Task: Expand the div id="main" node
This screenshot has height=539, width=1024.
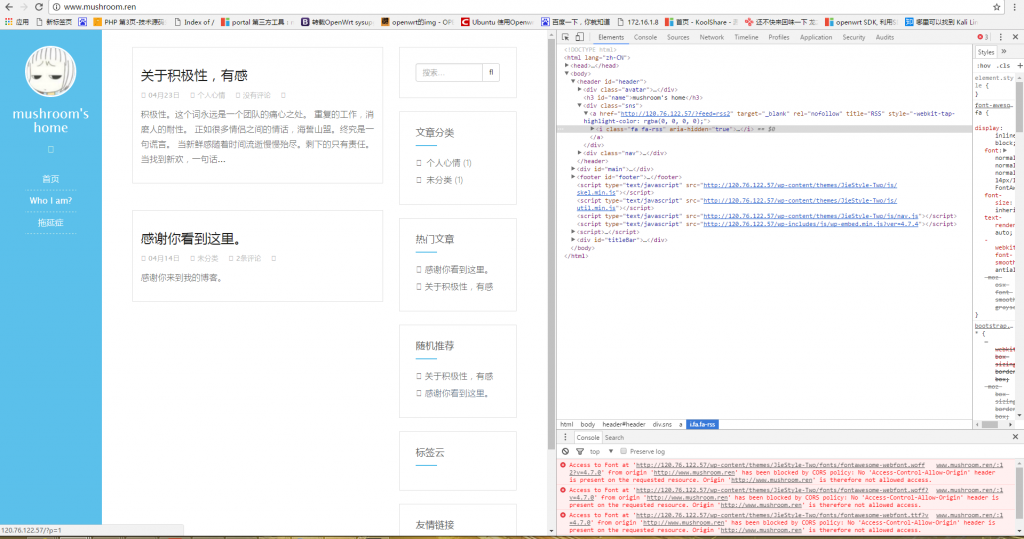Action: click(573, 169)
